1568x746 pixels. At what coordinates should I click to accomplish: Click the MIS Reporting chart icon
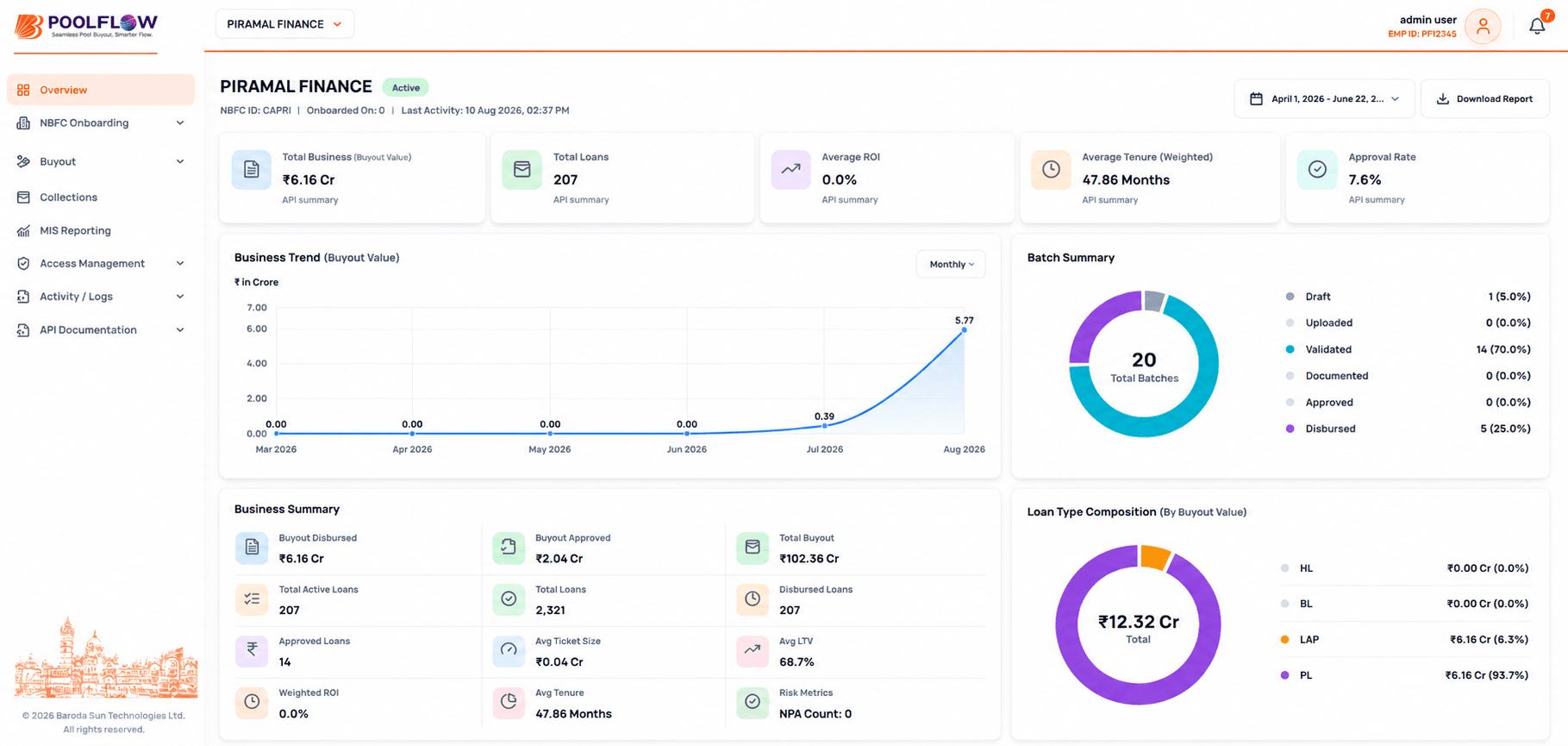click(x=23, y=230)
